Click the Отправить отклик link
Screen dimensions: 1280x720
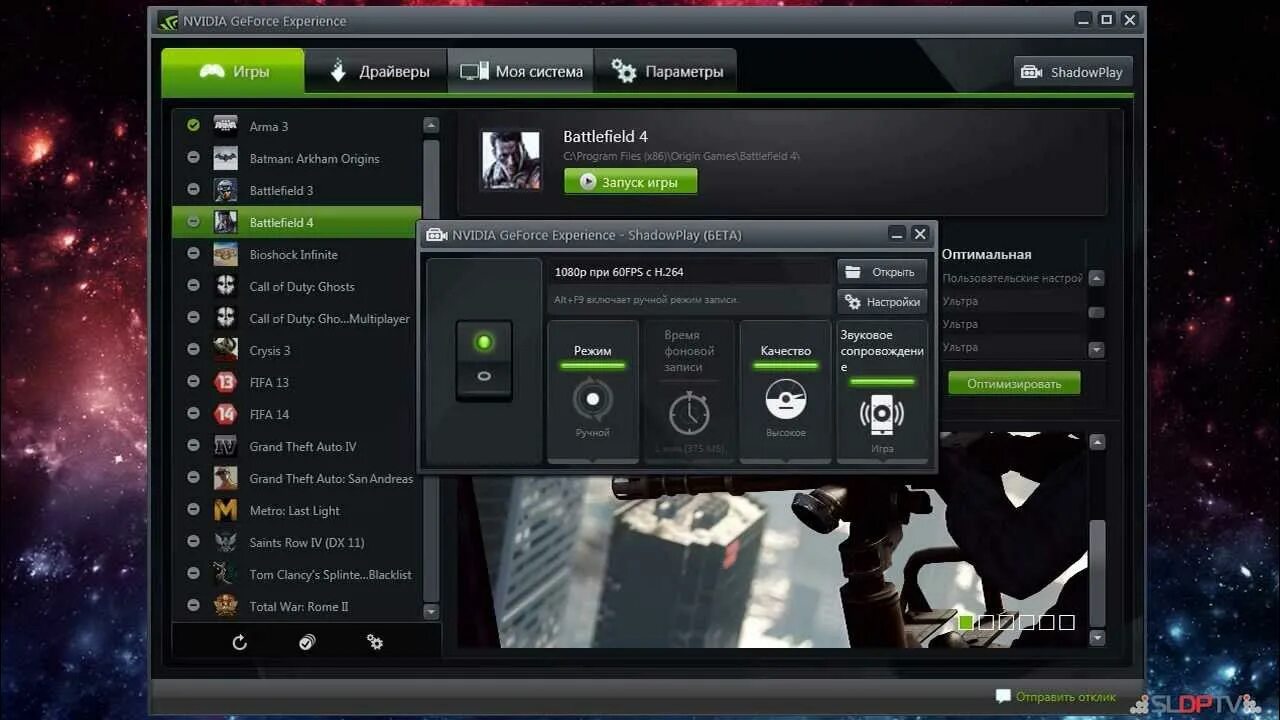(x=1056, y=697)
